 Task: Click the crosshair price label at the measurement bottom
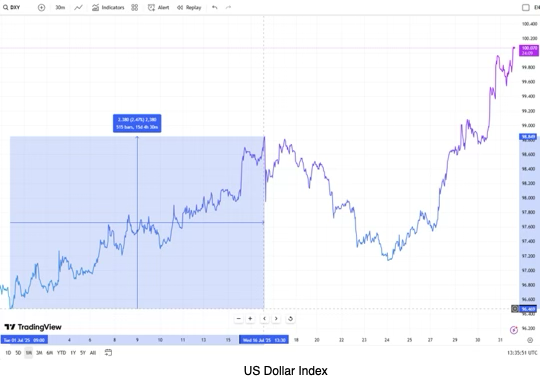coord(528,309)
